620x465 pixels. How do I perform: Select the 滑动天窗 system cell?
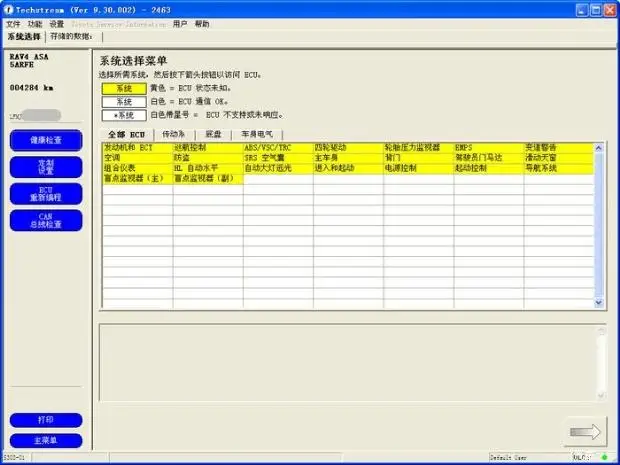pos(559,158)
